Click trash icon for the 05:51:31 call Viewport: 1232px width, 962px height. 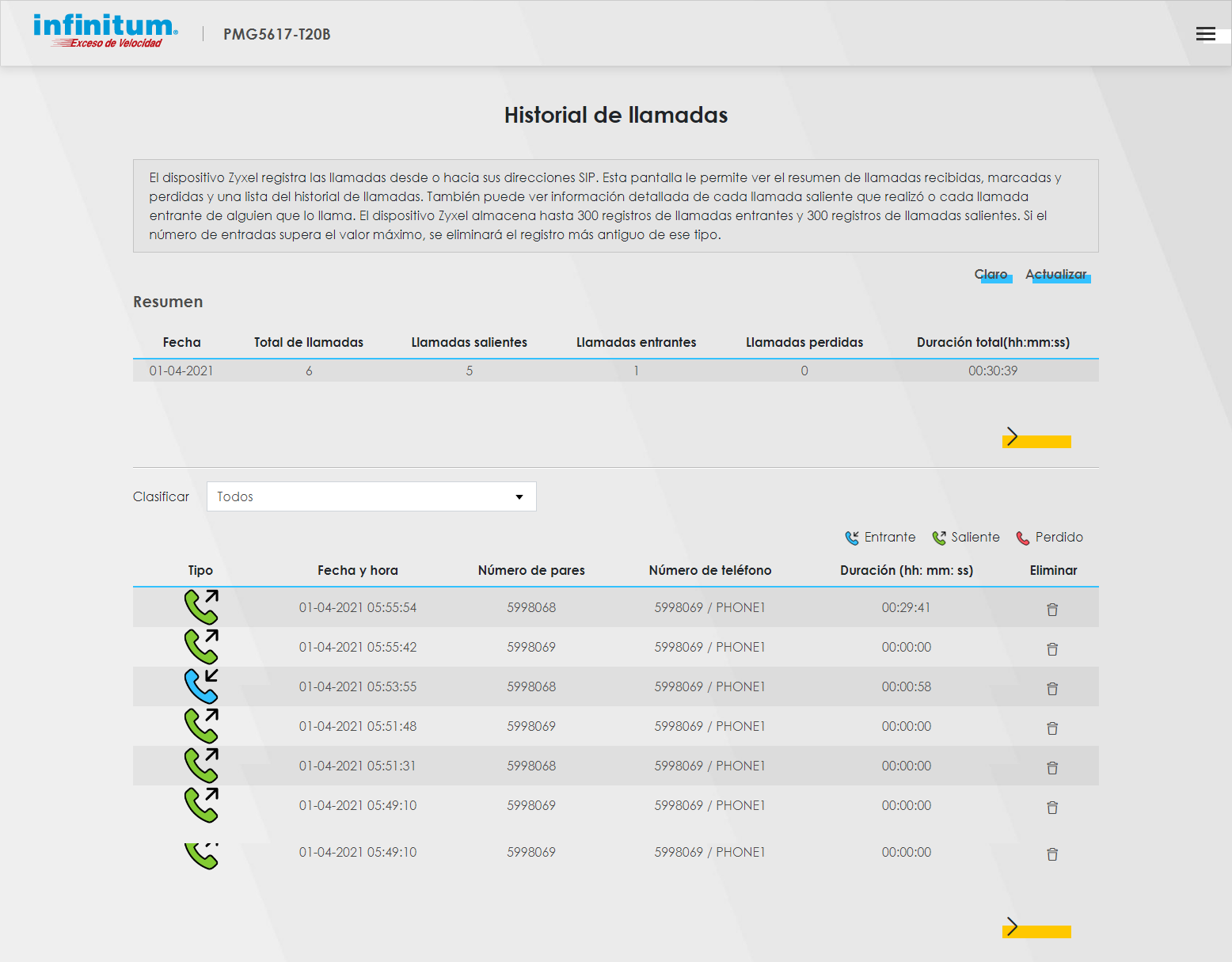click(1052, 767)
